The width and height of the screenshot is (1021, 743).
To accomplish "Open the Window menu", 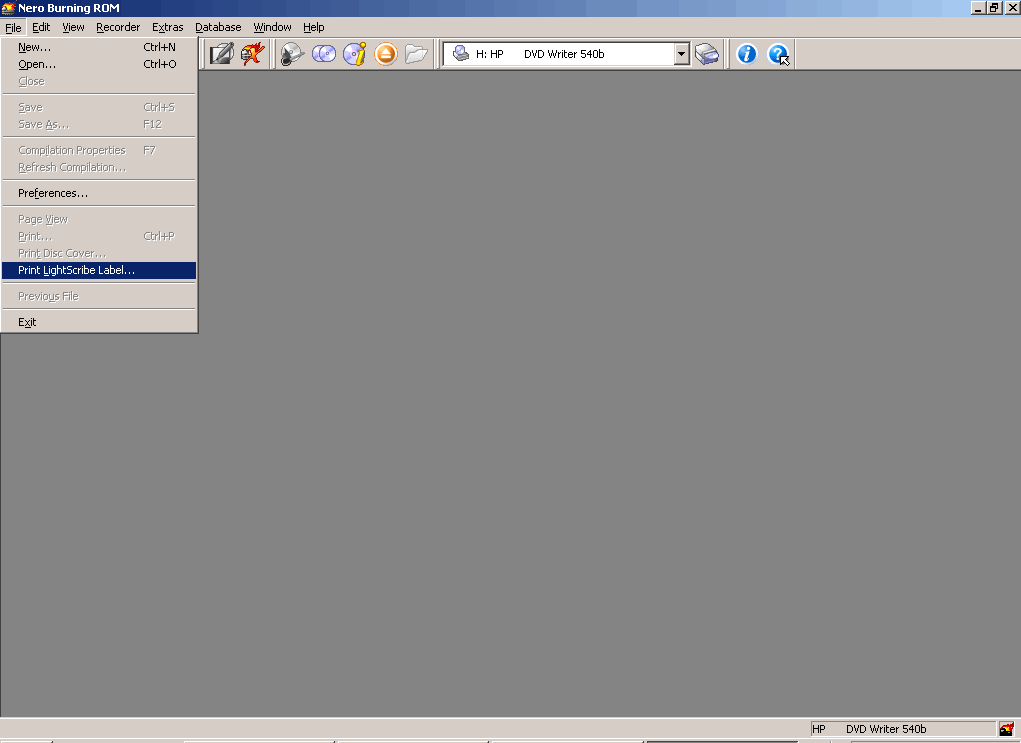I will click(x=272, y=27).
